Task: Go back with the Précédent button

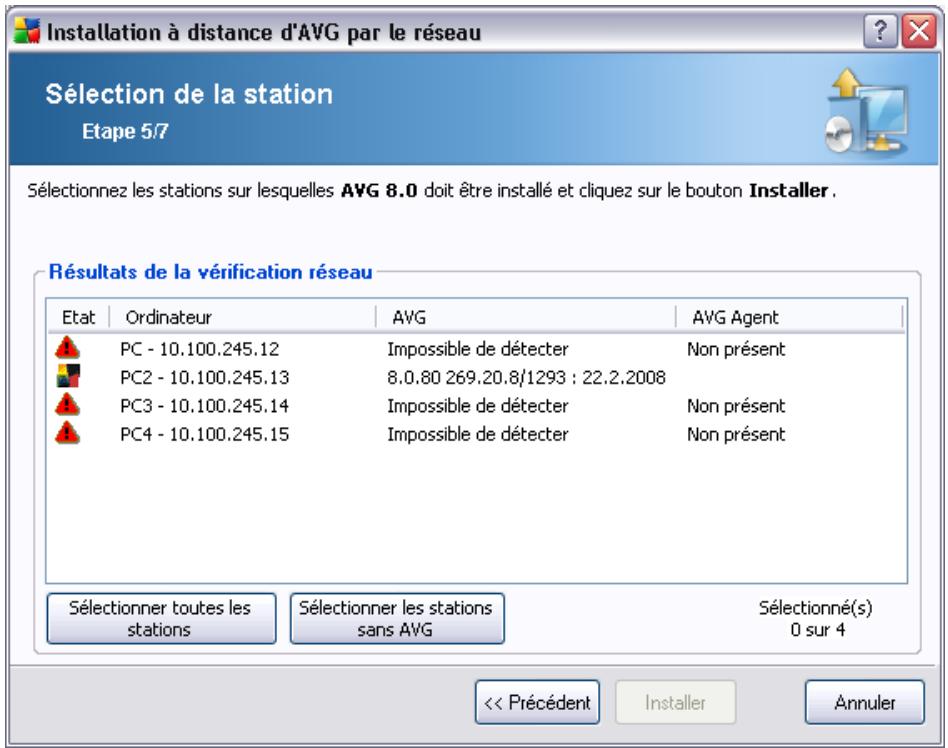Action: 537,702
